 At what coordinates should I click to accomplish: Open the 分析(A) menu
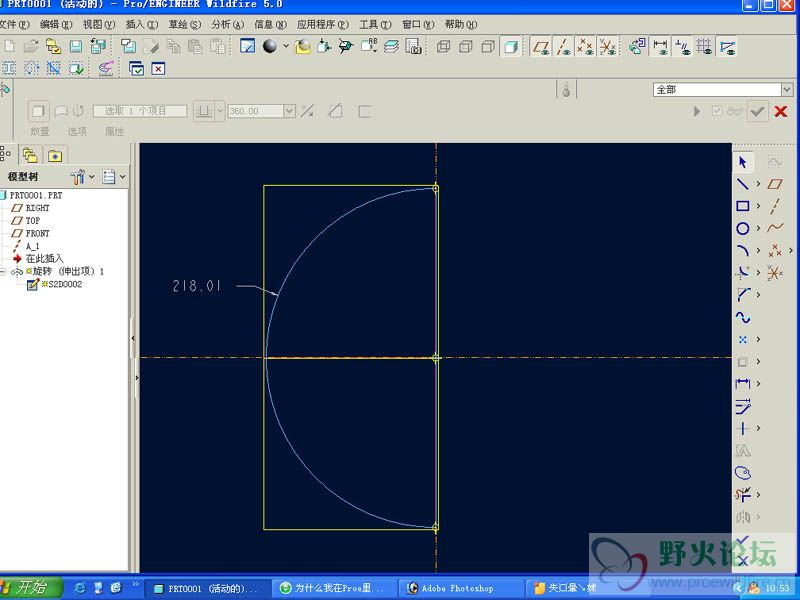(228, 24)
